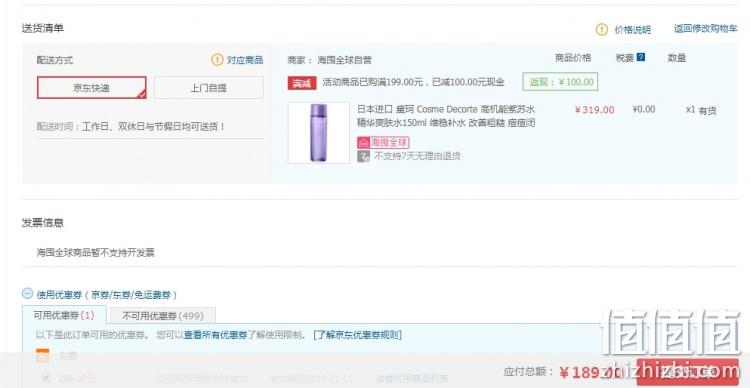Switch to 不可用优惠券(499) tab
The height and width of the screenshot is (388, 750).
click(x=163, y=315)
